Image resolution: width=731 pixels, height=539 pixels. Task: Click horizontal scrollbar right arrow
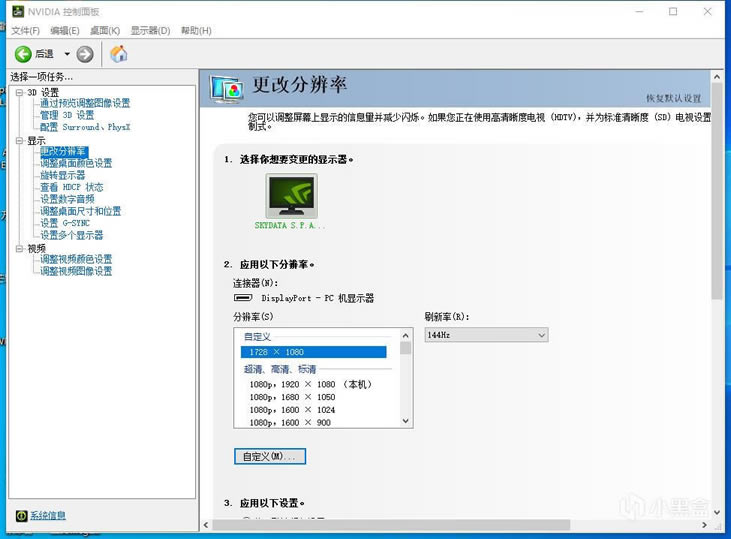(704, 525)
